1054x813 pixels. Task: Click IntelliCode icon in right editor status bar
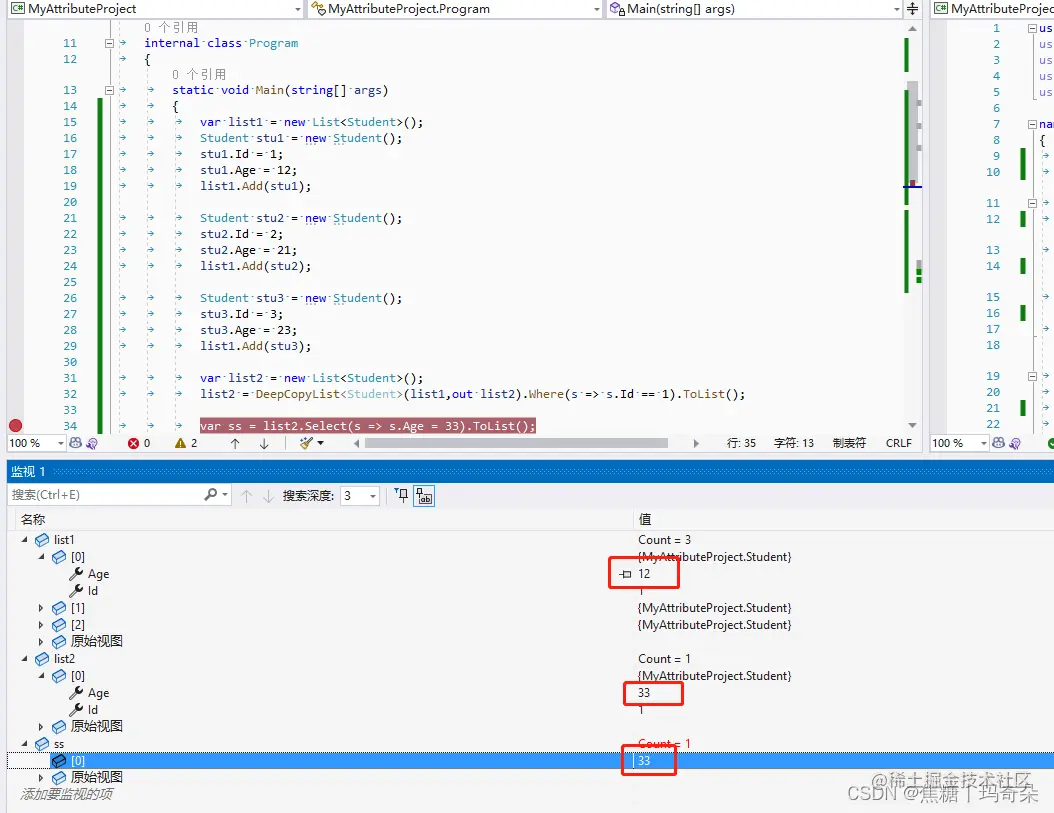1015,443
